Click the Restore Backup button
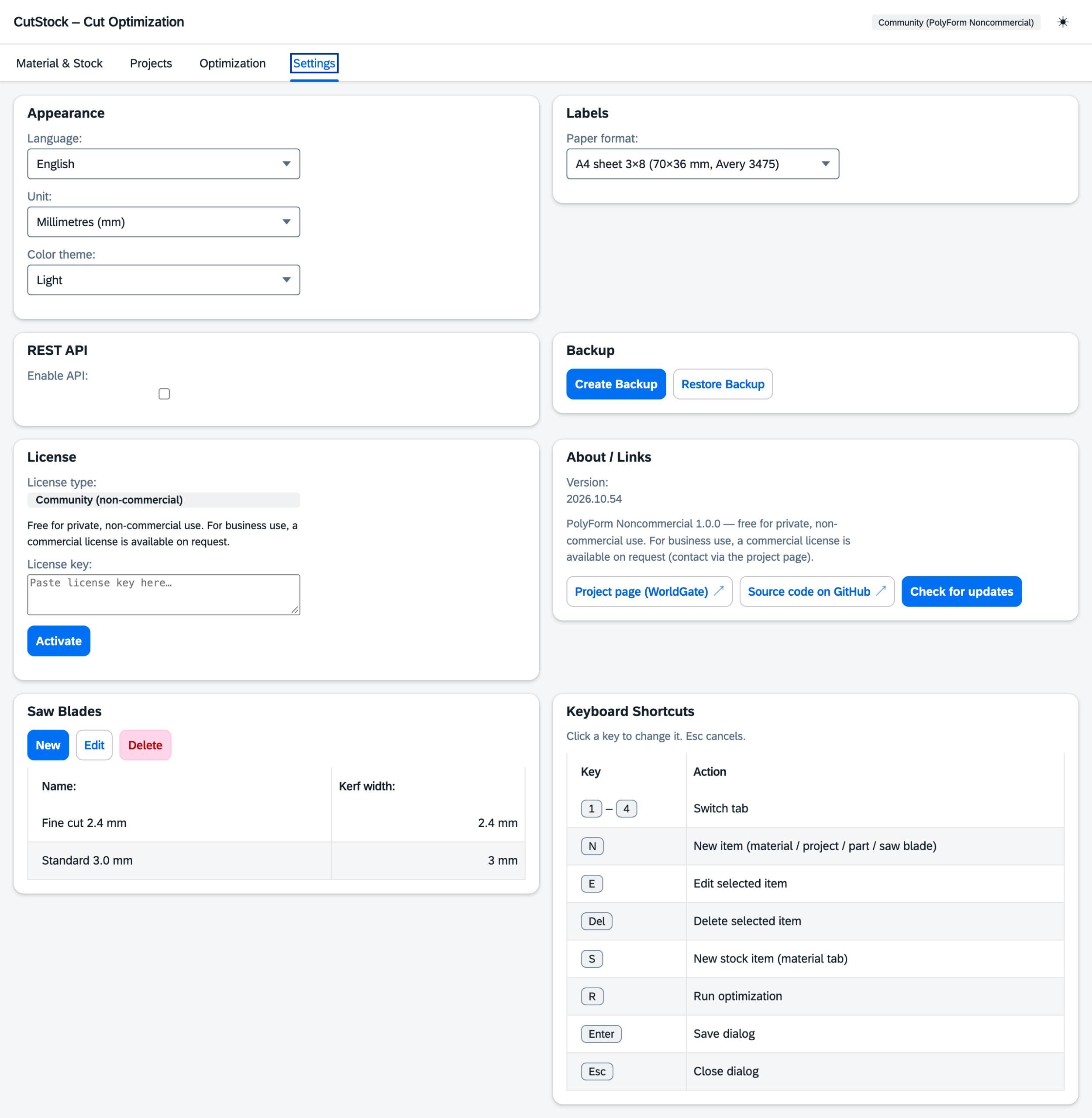Viewport: 1092px width, 1118px height. (x=723, y=384)
